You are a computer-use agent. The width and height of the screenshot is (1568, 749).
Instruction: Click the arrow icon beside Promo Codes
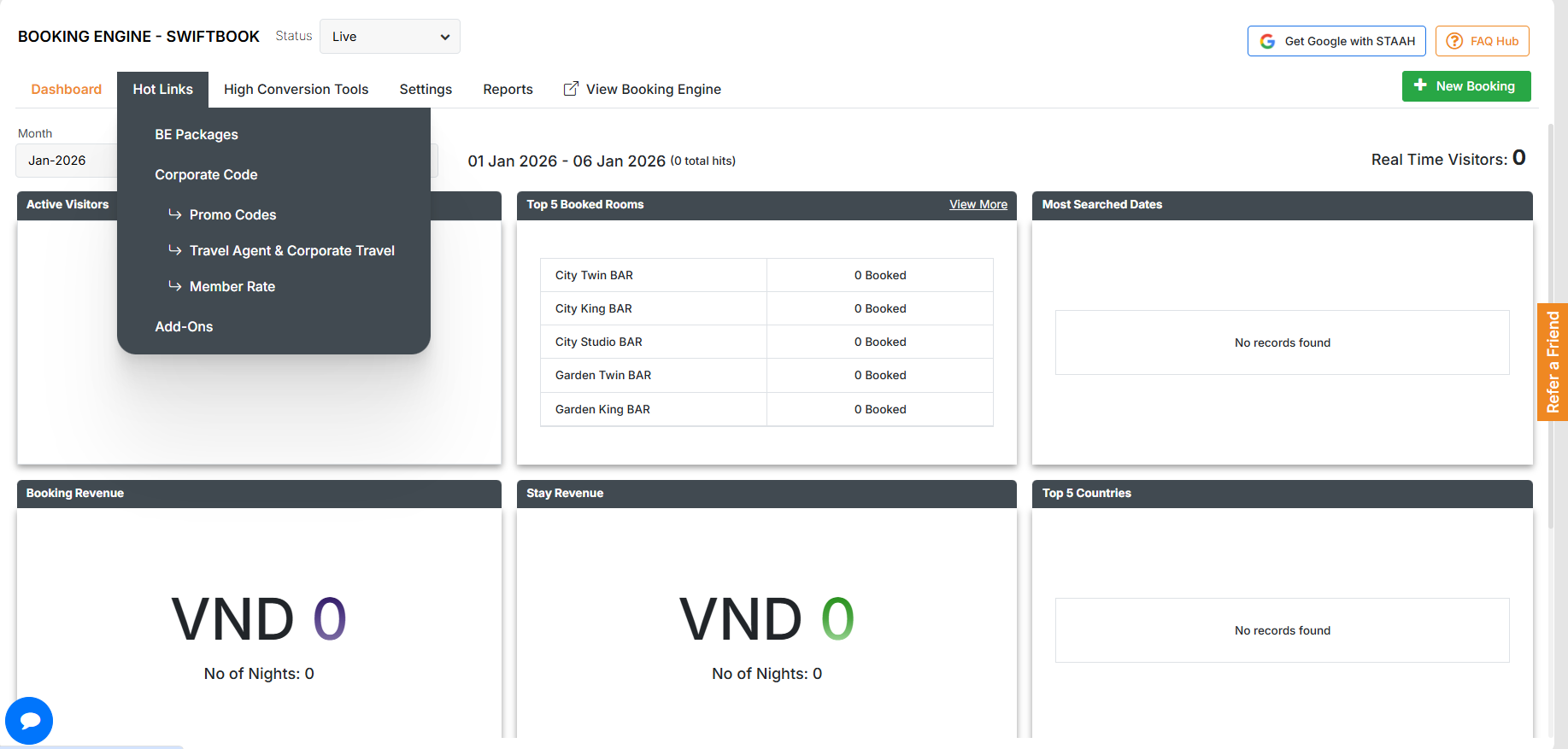174,214
